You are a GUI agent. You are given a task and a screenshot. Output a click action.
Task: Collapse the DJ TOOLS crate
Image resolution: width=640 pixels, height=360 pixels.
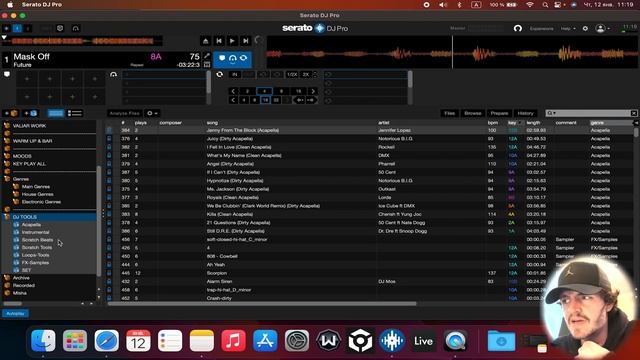point(7,217)
